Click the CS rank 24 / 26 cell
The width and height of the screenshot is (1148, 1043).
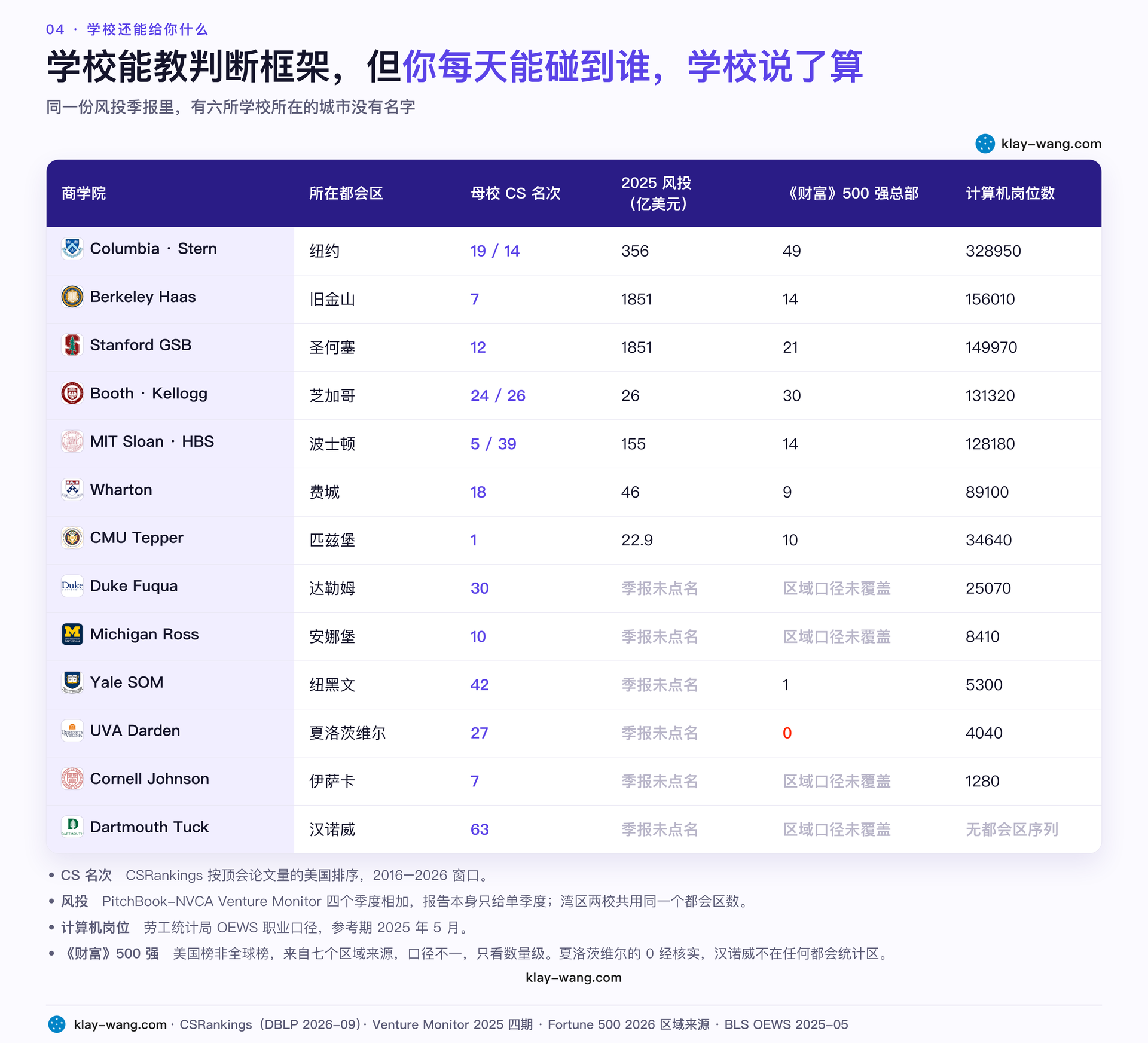pyautogui.click(x=498, y=396)
